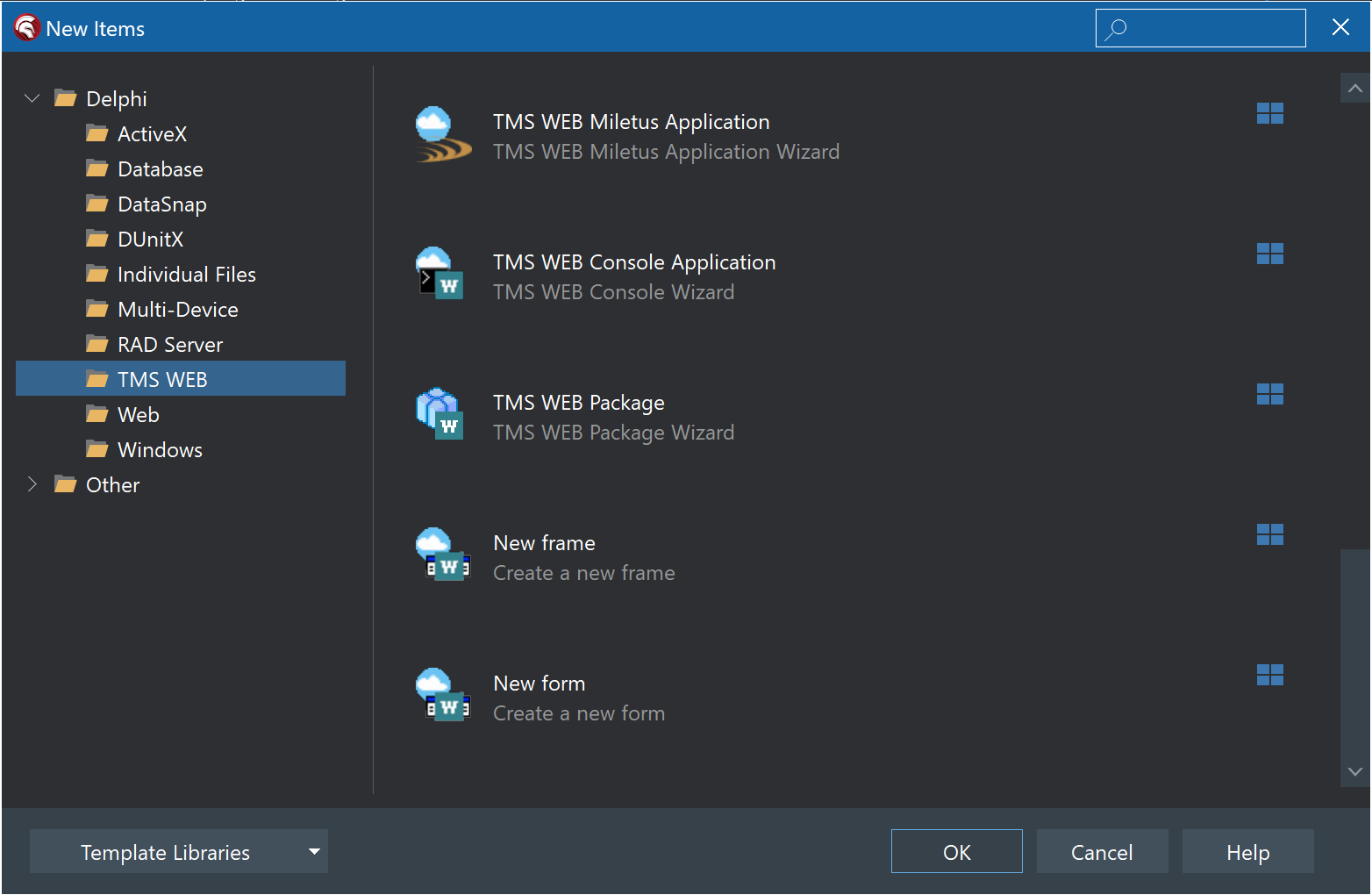The image size is (1372, 895).
Task: Focus the search input field
Action: pos(1201,28)
